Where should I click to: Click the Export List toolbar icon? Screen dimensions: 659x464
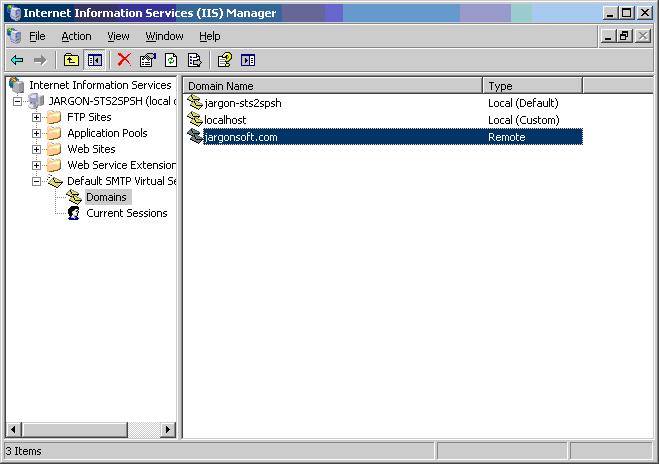(x=194, y=60)
